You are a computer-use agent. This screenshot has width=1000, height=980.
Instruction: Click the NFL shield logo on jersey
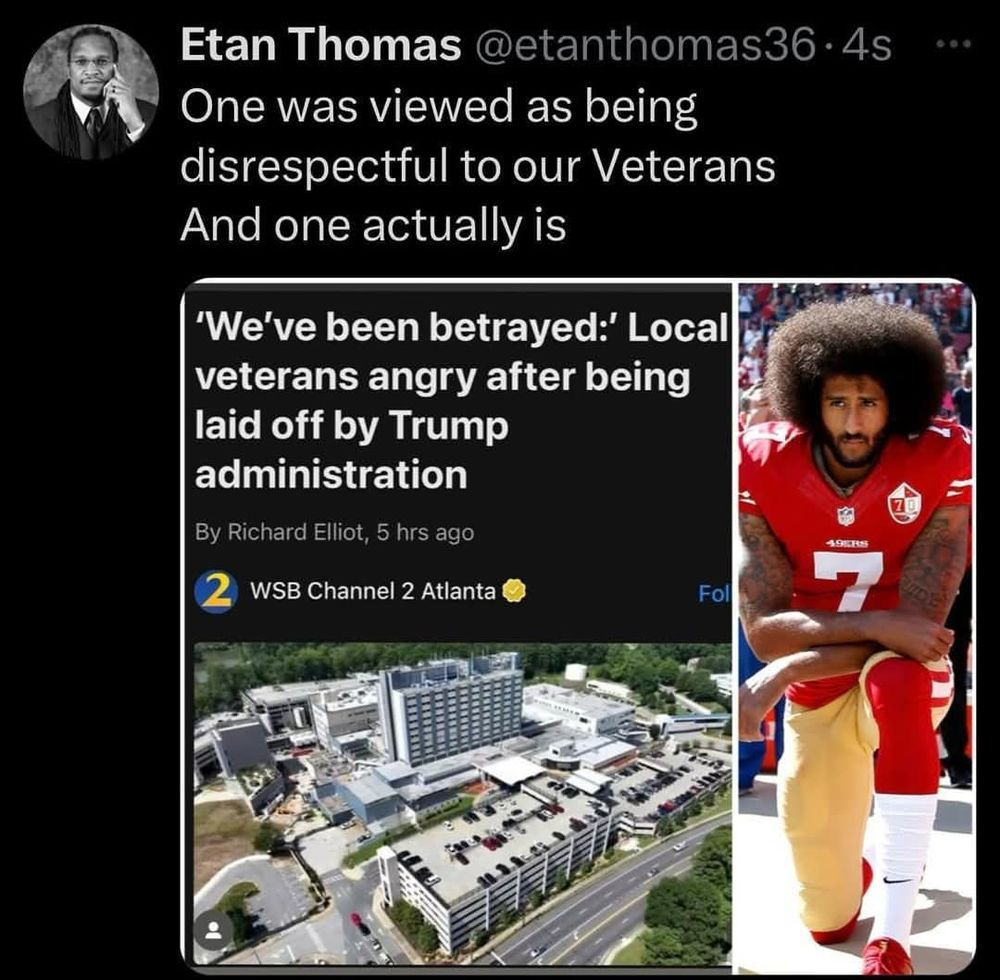(x=846, y=515)
